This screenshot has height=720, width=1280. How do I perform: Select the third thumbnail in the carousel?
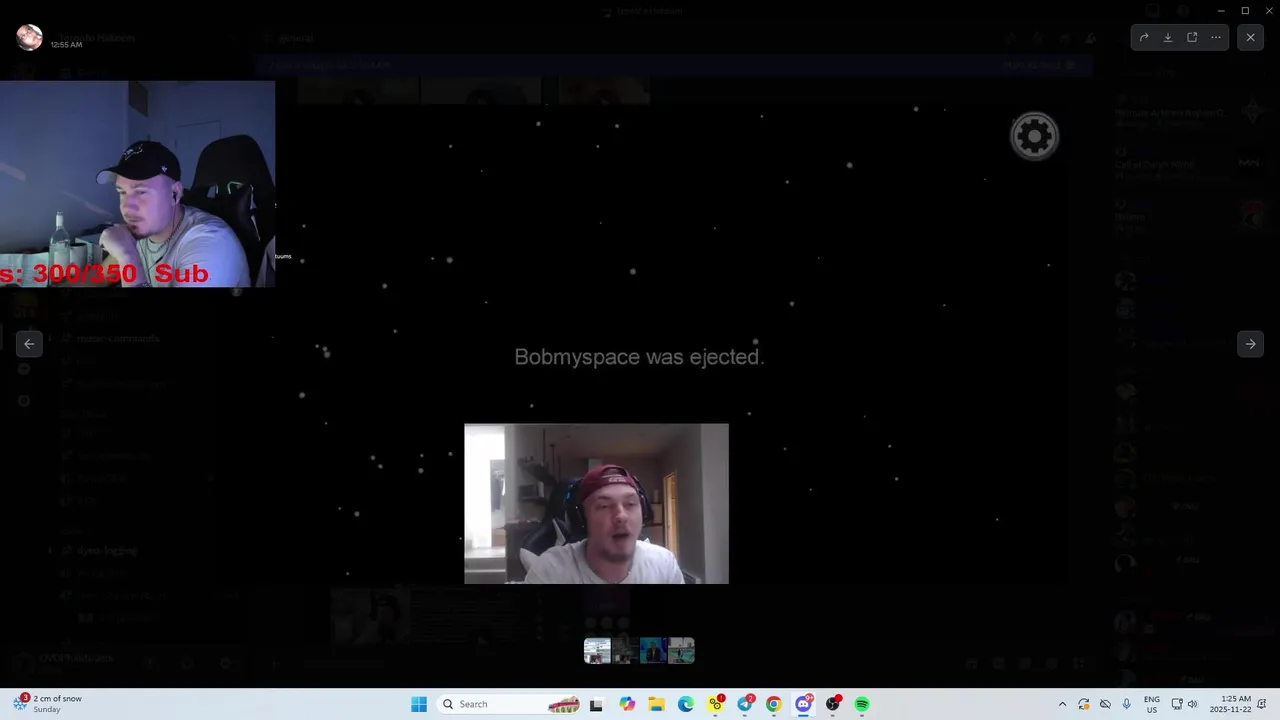point(653,651)
